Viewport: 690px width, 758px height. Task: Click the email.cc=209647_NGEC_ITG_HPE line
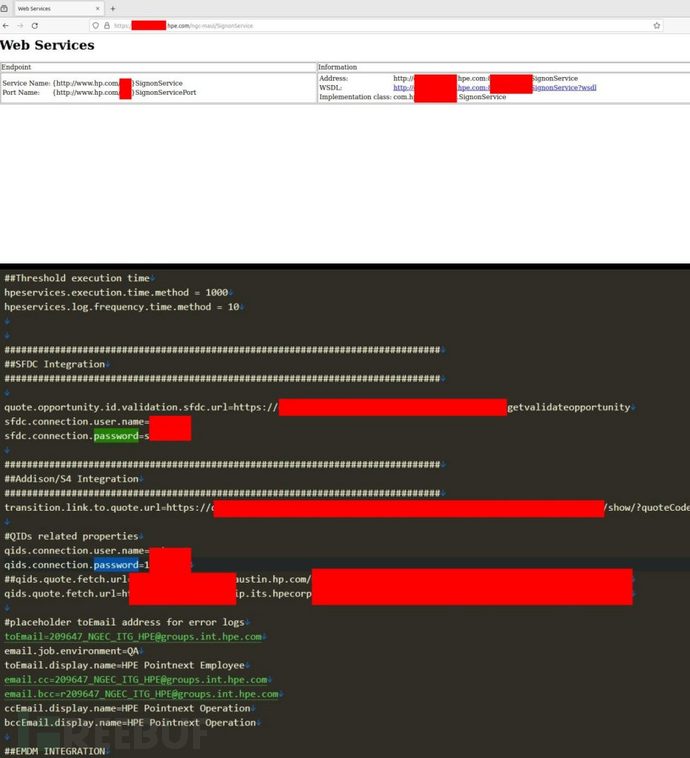pyautogui.click(x=138, y=680)
